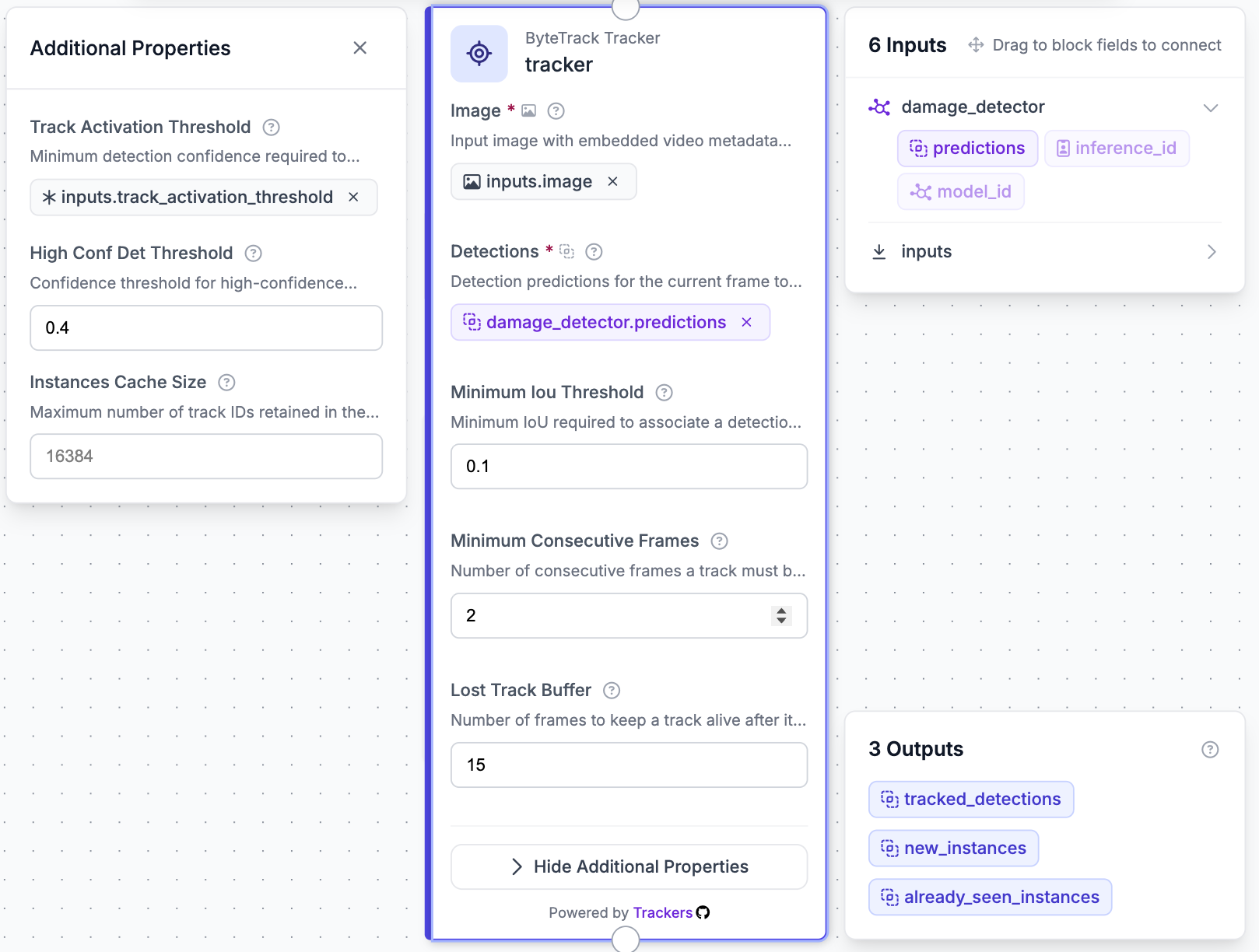Viewport: 1259px width, 952px height.
Task: Close the Additional Properties panel
Action: 359,48
